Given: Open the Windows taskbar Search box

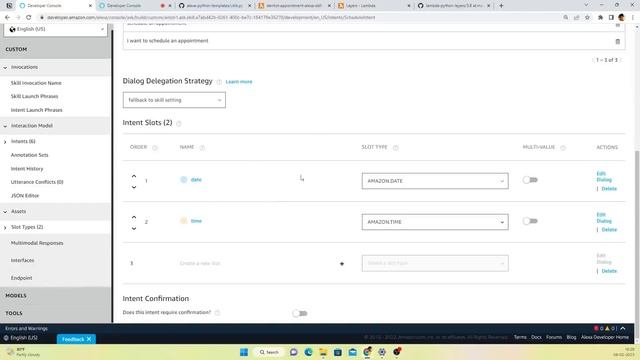Looking at the screenshot, I should click(x=269, y=352).
